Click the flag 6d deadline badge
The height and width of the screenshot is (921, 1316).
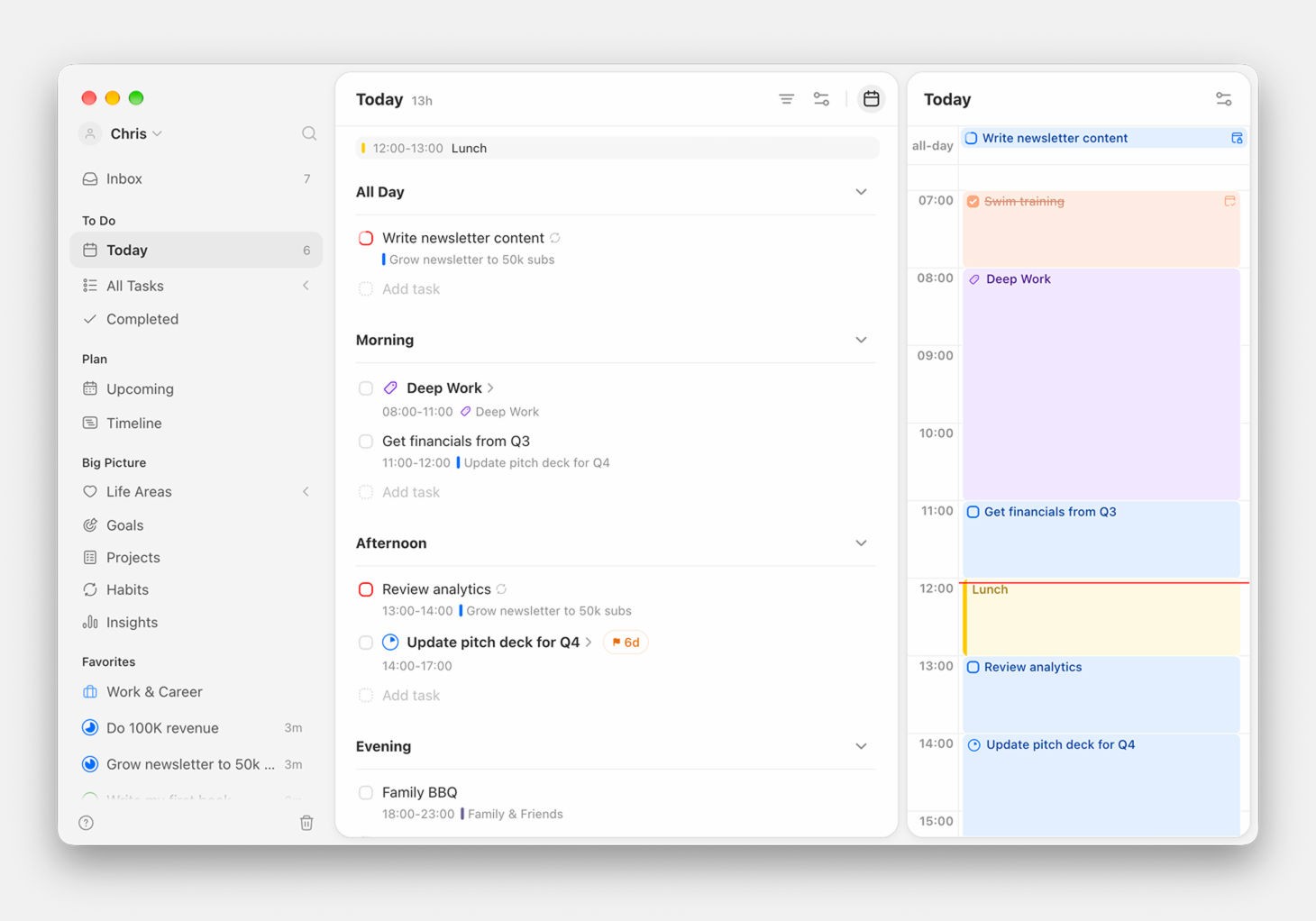[x=626, y=643]
